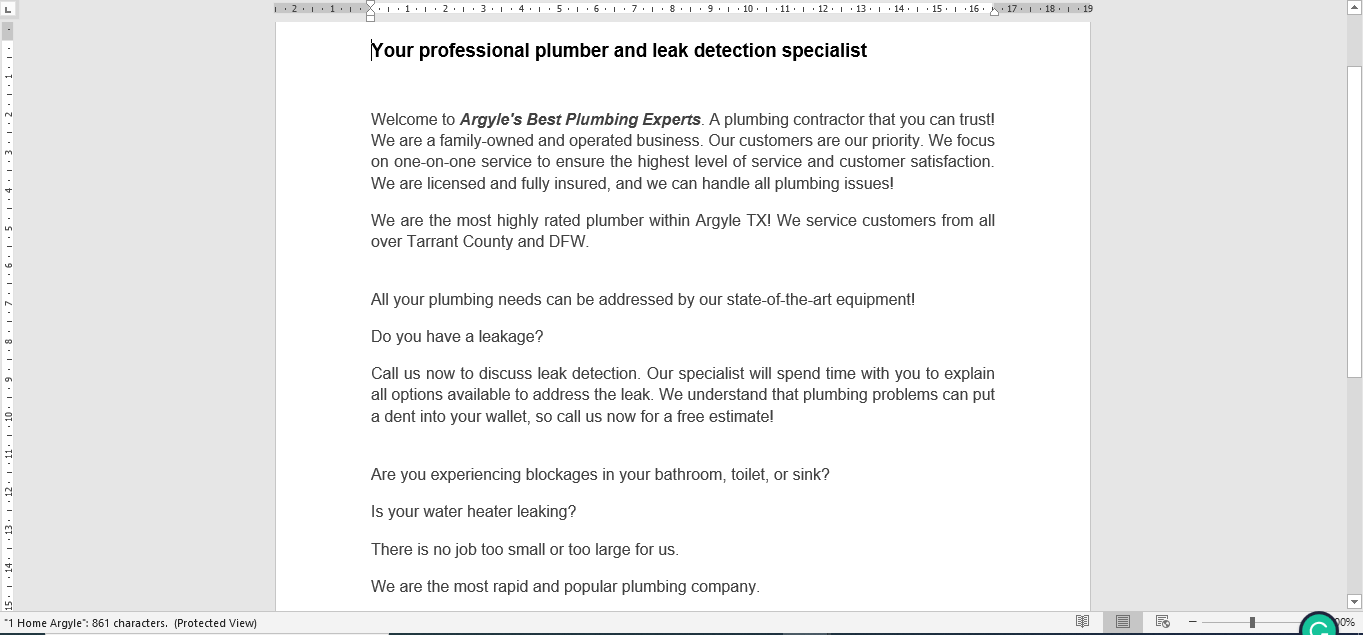This screenshot has width=1363, height=635.
Task: Place cursor in 'Do you have a leakage?'
Action: (457, 337)
